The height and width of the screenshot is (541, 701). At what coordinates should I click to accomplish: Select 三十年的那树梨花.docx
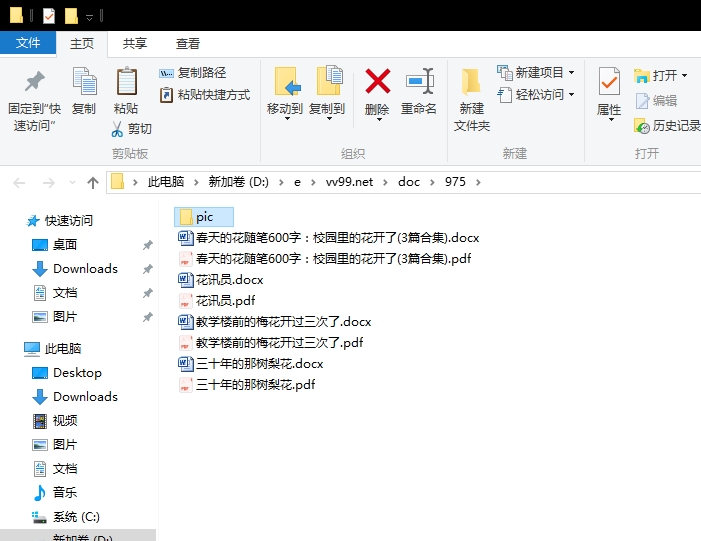(251, 364)
